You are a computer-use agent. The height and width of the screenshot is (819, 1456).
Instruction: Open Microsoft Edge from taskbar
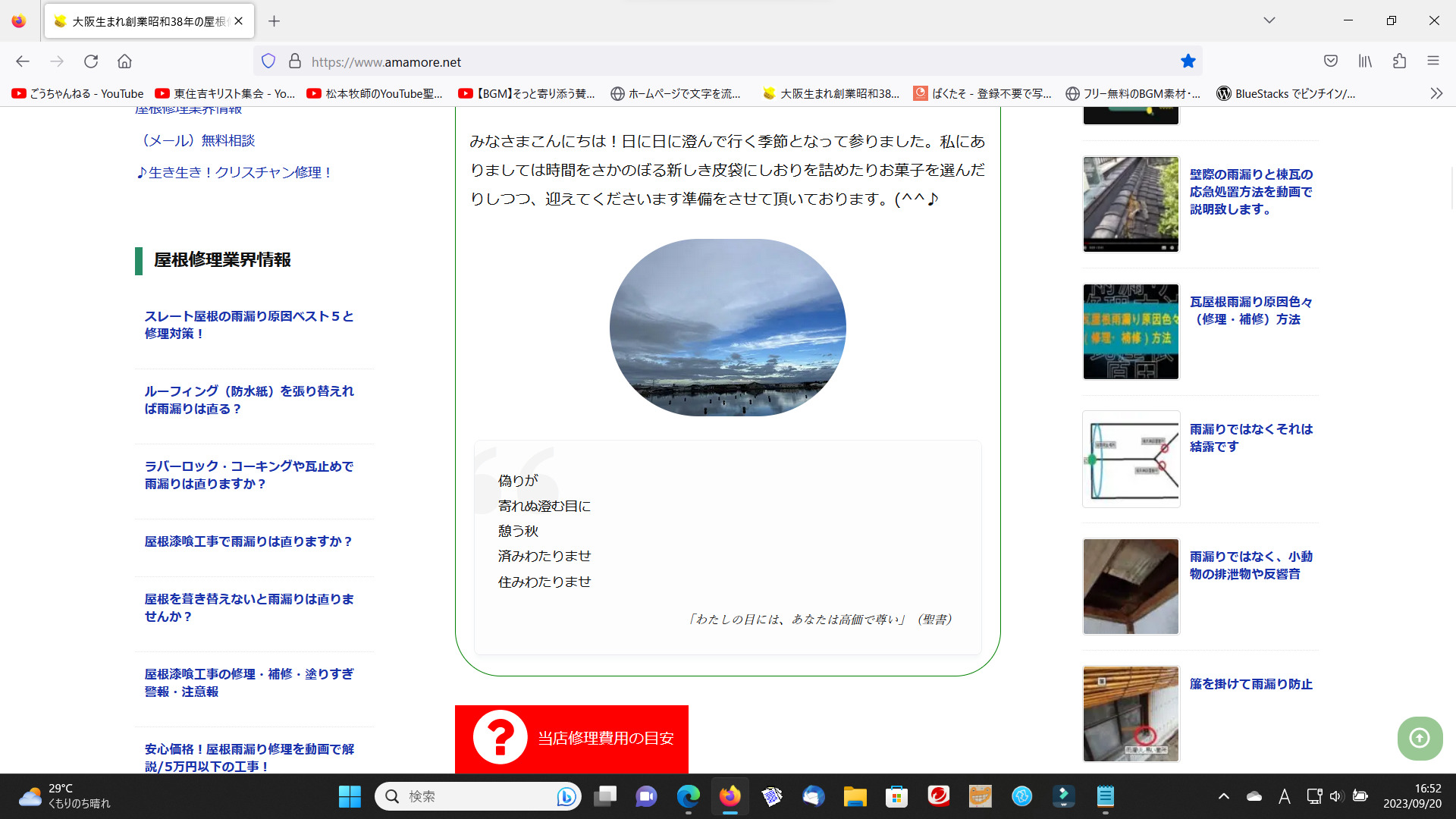[688, 796]
